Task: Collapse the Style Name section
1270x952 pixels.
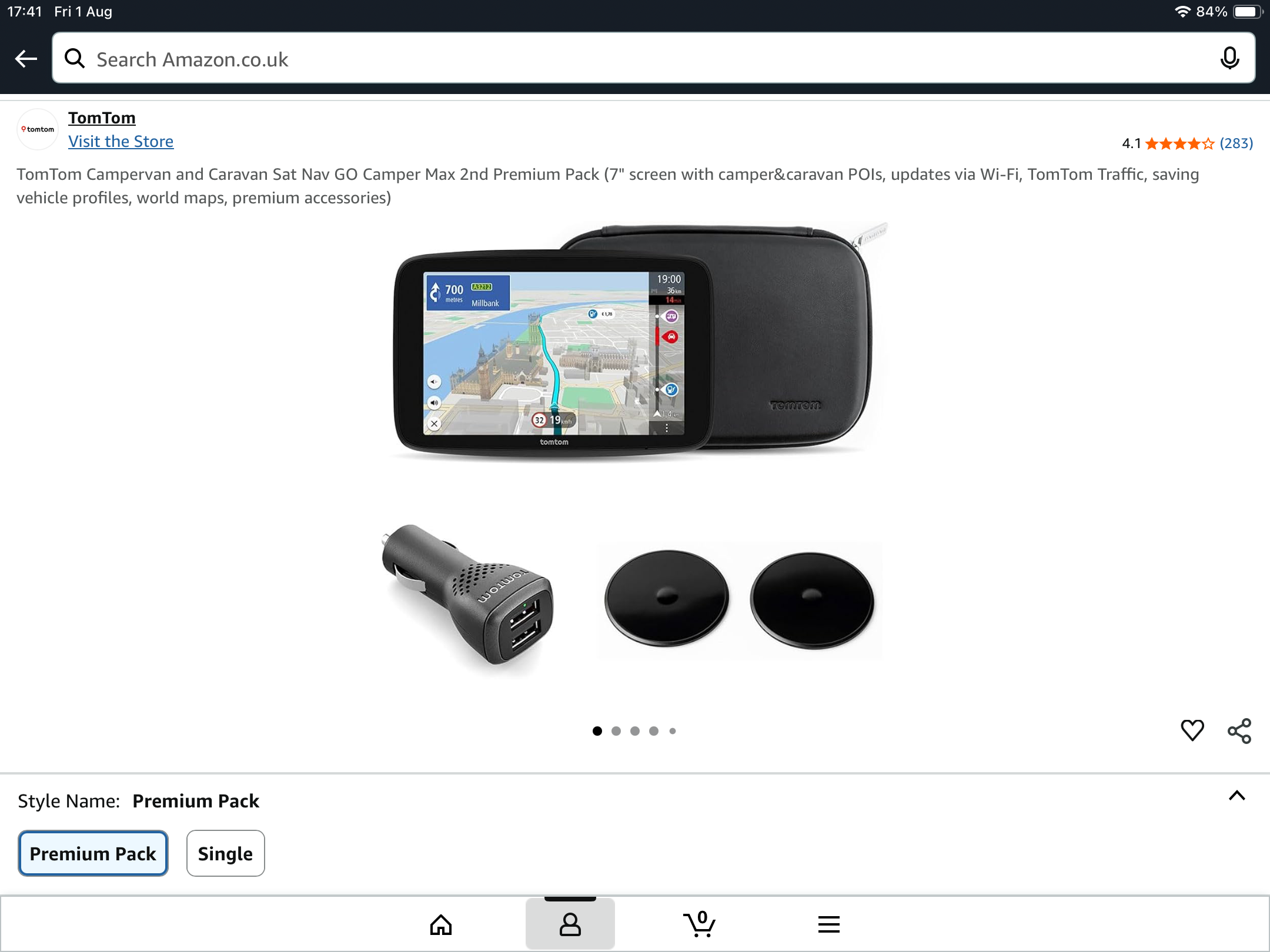Action: pyautogui.click(x=1236, y=796)
